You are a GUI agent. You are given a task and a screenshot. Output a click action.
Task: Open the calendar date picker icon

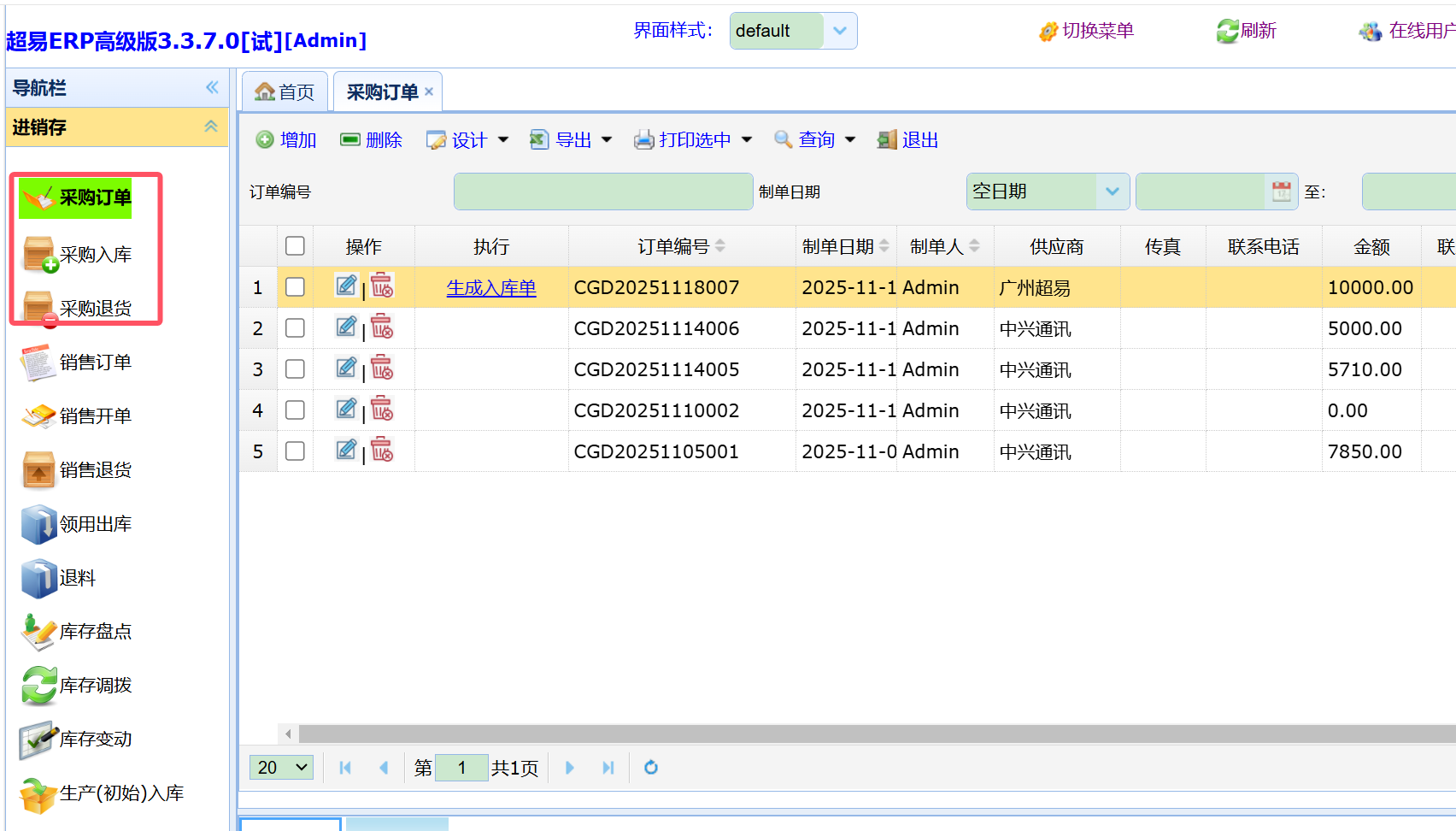pyautogui.click(x=1281, y=192)
